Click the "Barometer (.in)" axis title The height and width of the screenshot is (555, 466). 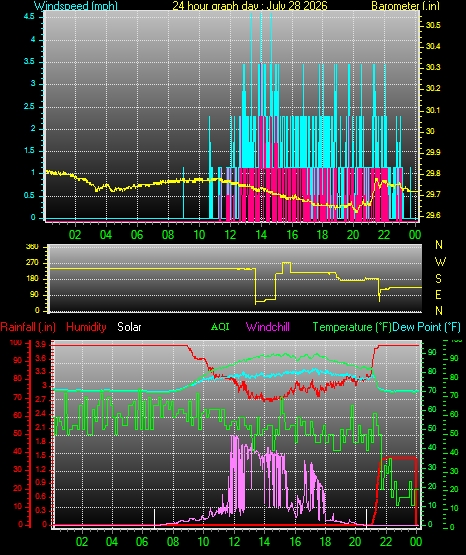(x=405, y=6)
